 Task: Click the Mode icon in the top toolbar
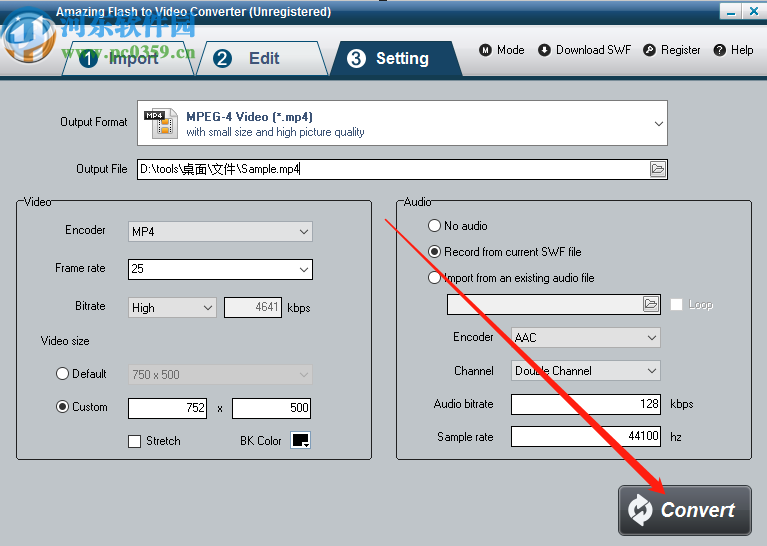485,50
